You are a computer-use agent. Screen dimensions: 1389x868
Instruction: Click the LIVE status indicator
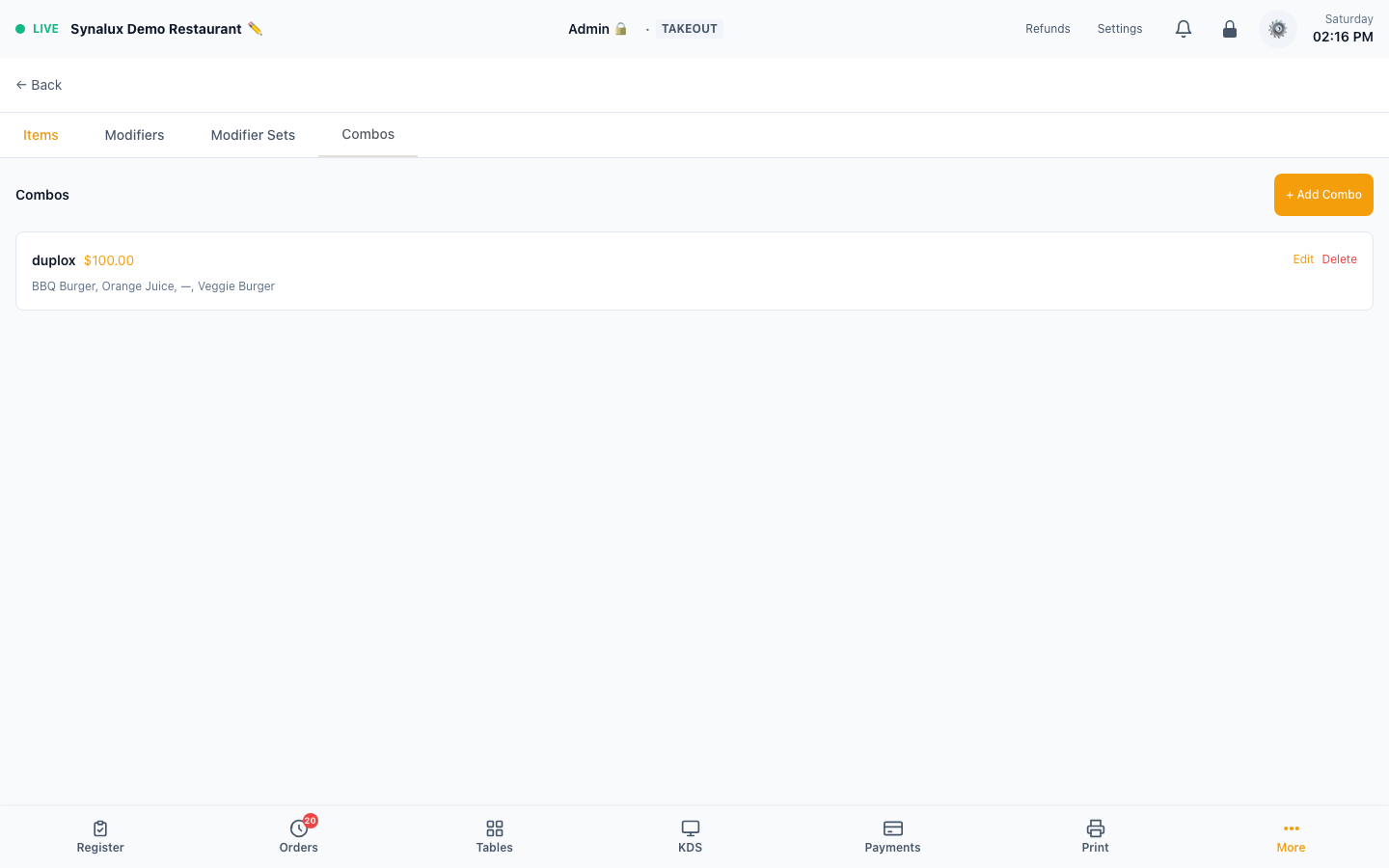coord(38,29)
